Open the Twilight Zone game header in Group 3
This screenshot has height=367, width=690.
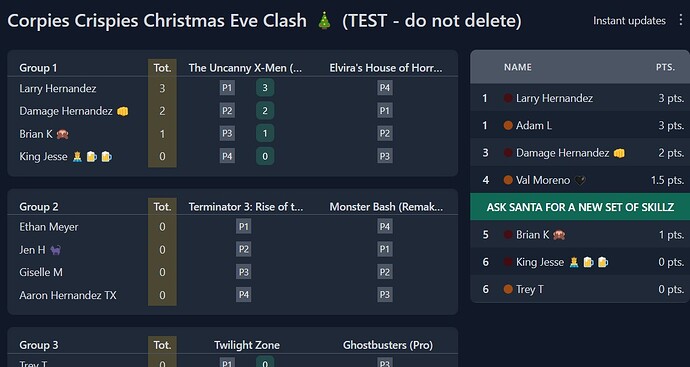point(246,345)
